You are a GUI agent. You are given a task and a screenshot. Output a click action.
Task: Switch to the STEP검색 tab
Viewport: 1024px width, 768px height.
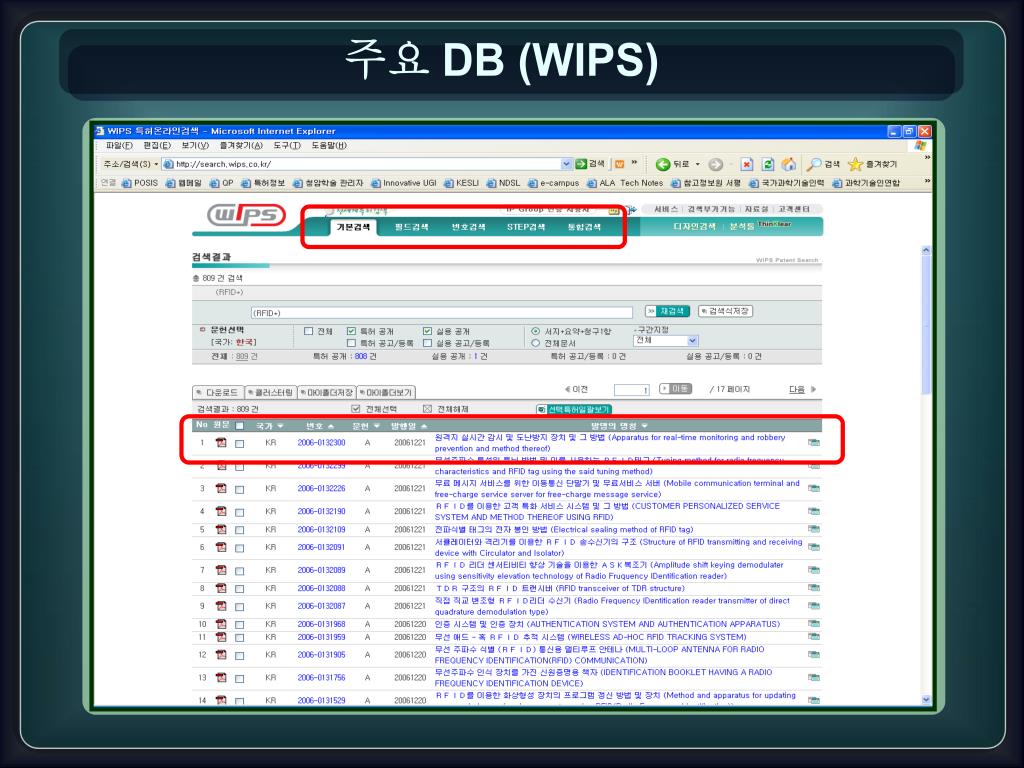pyautogui.click(x=526, y=227)
